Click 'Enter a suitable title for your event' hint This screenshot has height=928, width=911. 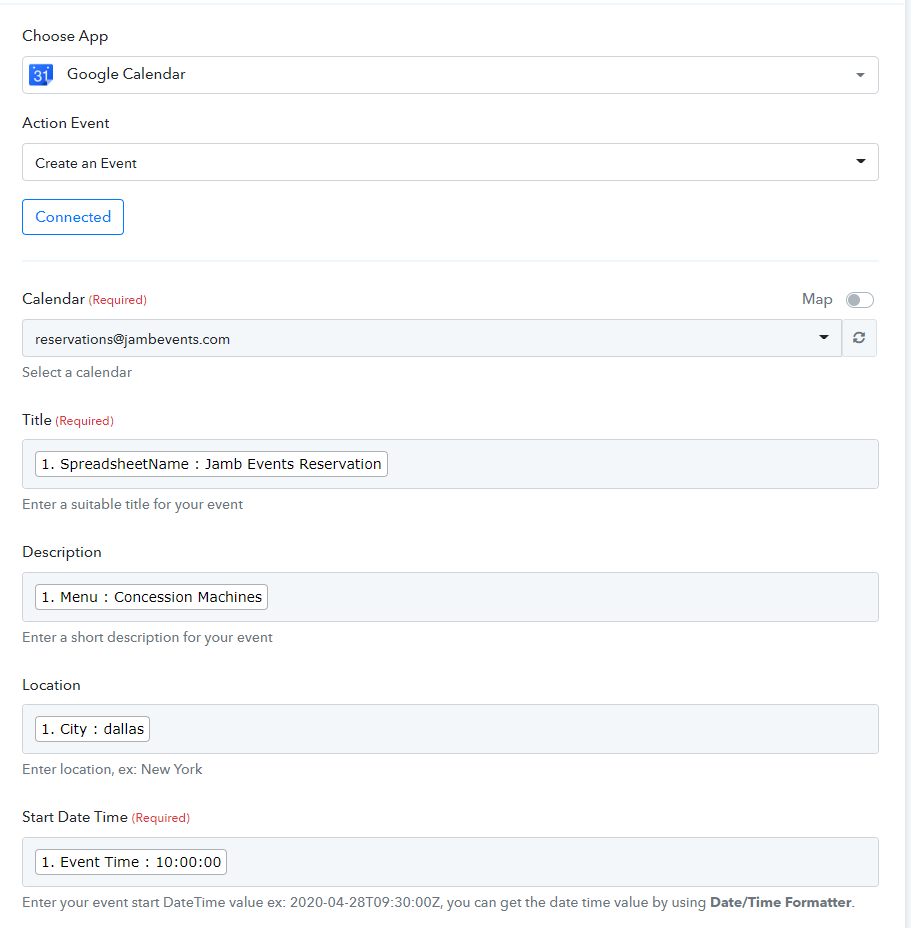tap(133, 505)
